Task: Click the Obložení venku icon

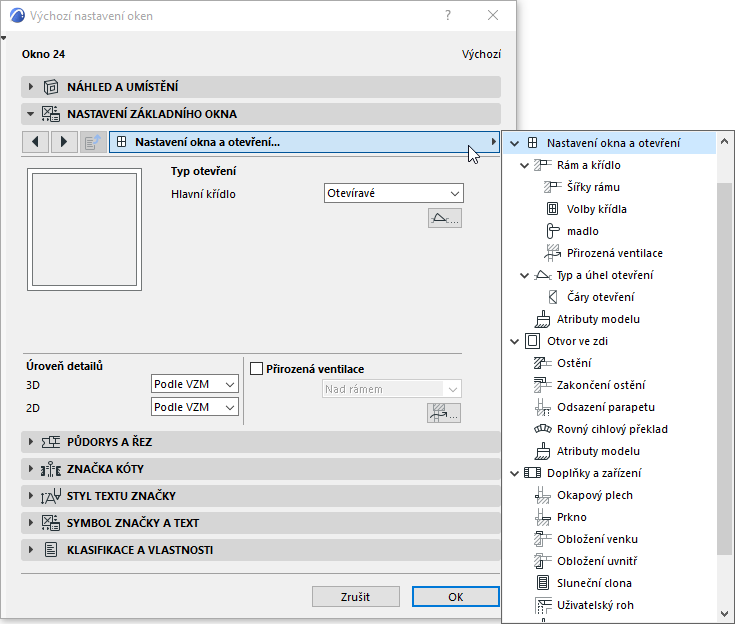Action: point(542,539)
